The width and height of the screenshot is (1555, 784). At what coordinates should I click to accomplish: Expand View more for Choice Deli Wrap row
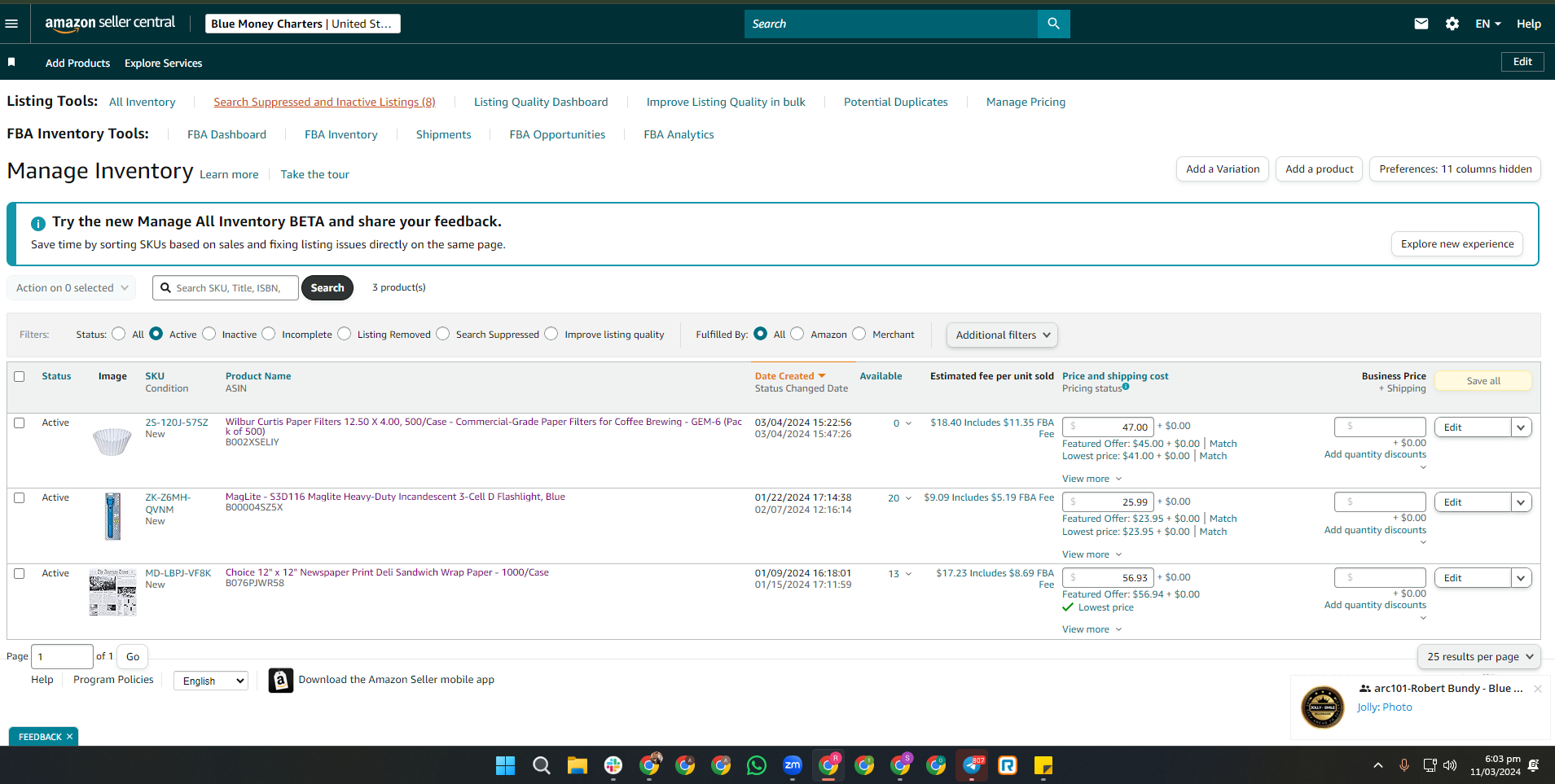[1092, 629]
